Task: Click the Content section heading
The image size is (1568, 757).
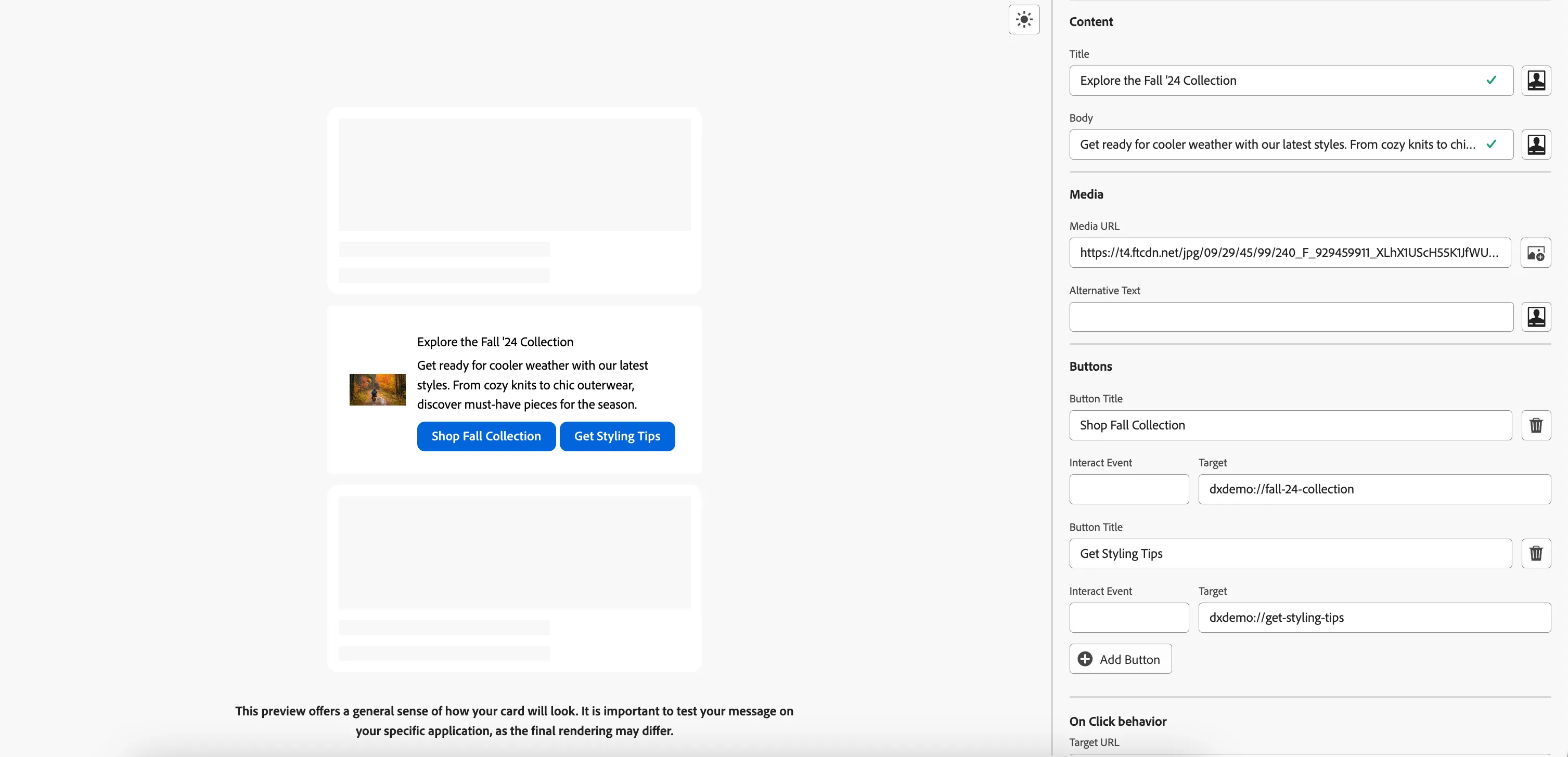Action: [x=1091, y=22]
